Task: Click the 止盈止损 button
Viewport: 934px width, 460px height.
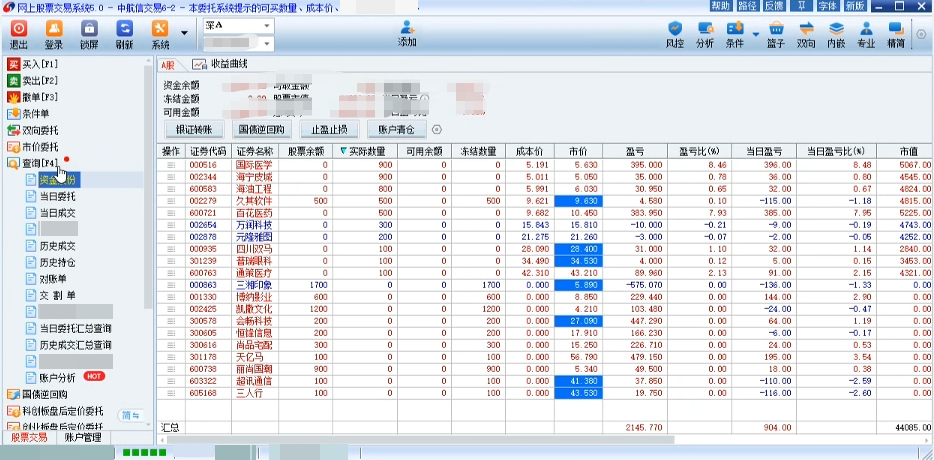Action: [329, 130]
